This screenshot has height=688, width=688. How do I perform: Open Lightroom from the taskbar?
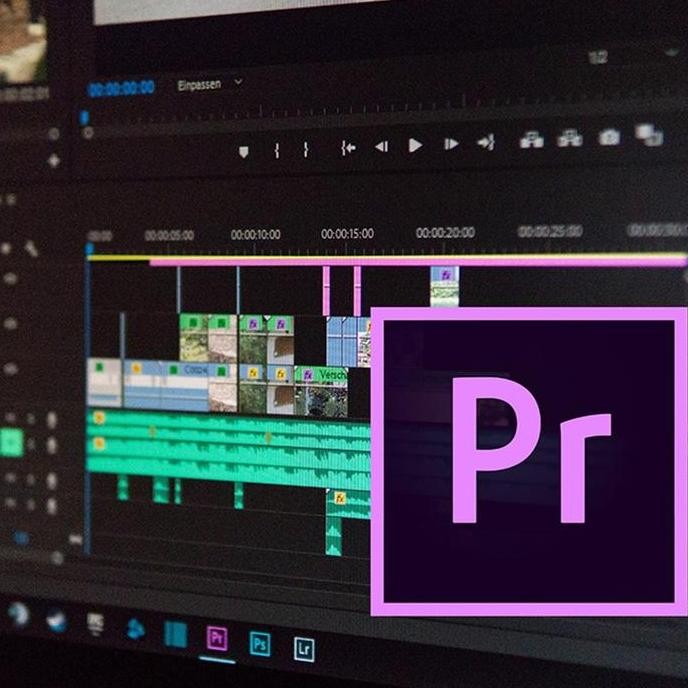pyautogui.click(x=304, y=649)
